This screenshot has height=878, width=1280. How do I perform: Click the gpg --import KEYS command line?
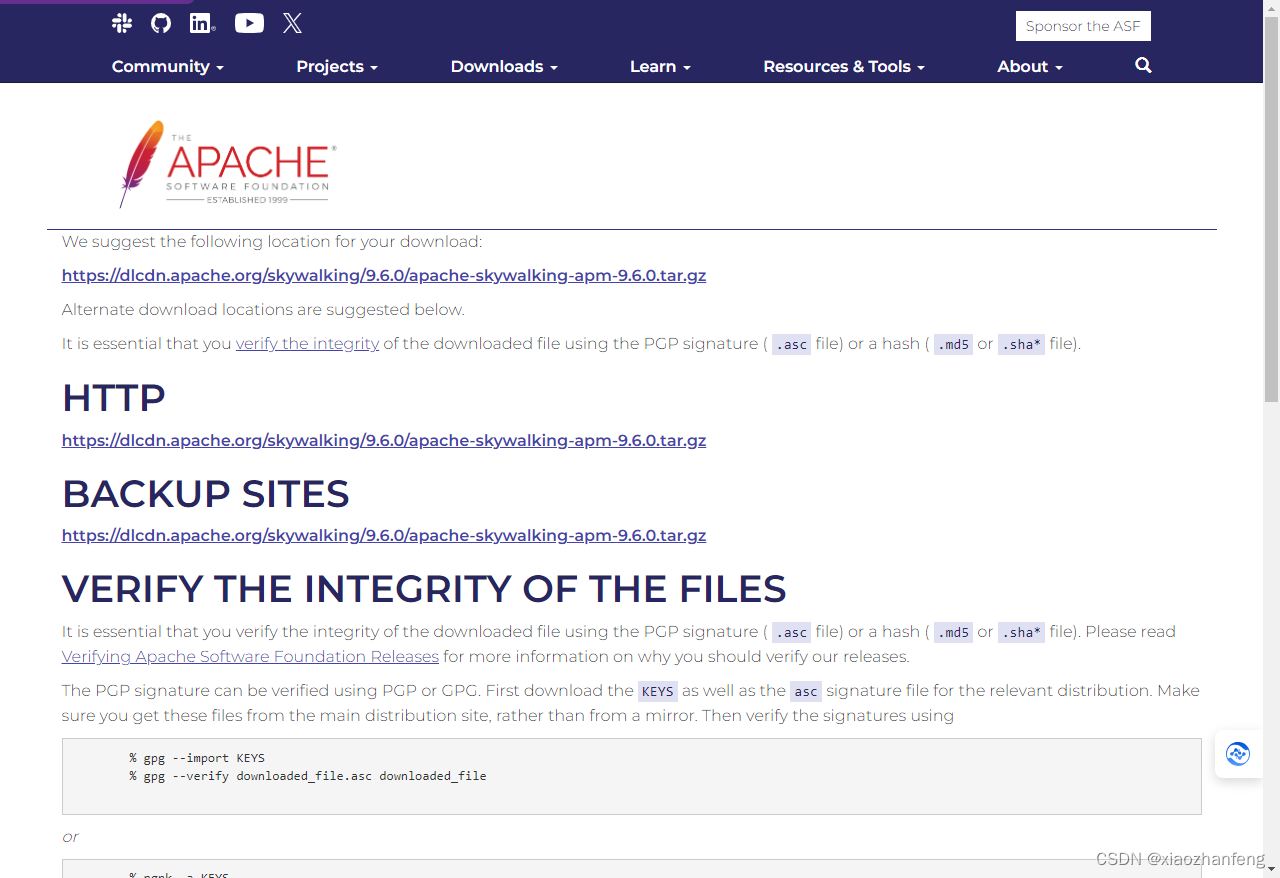click(x=197, y=758)
